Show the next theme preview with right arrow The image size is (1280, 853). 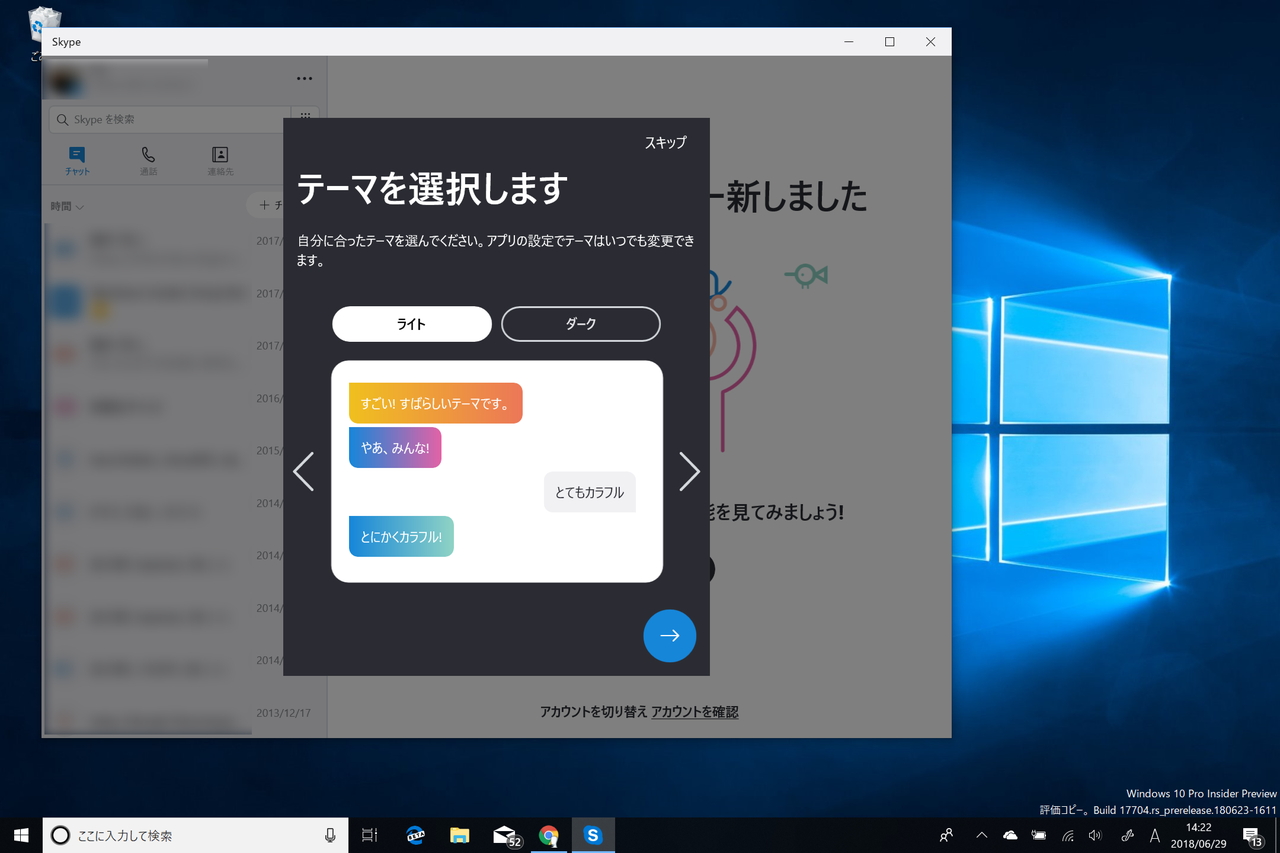point(689,471)
